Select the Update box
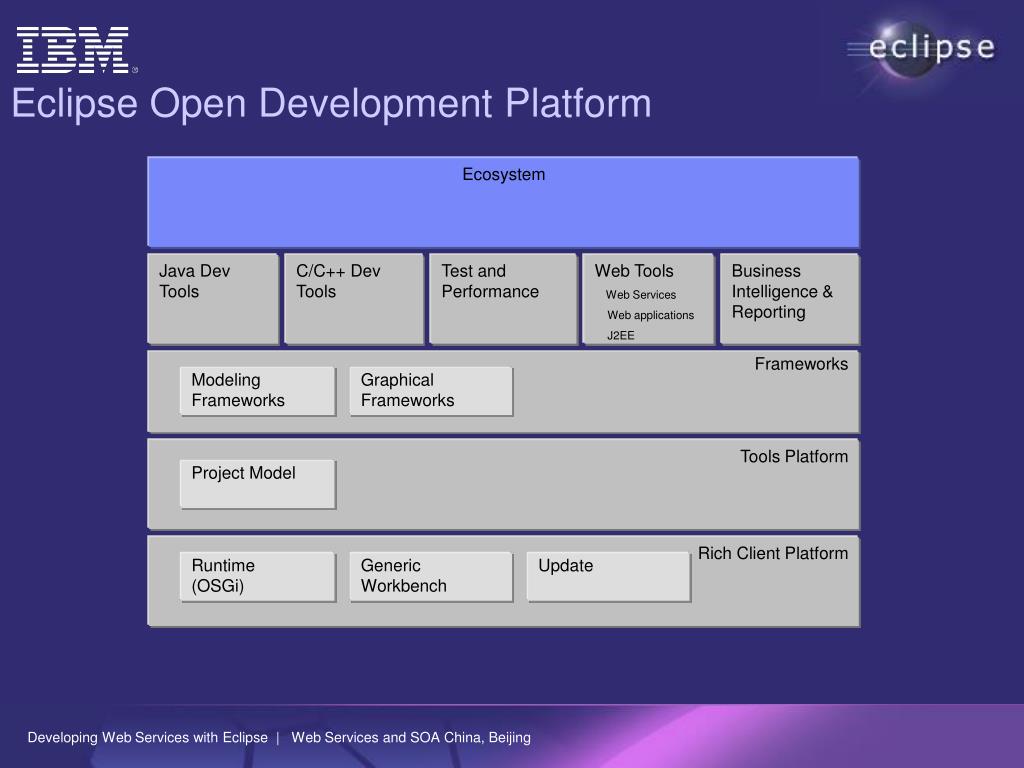This screenshot has width=1024, height=768. click(x=608, y=576)
